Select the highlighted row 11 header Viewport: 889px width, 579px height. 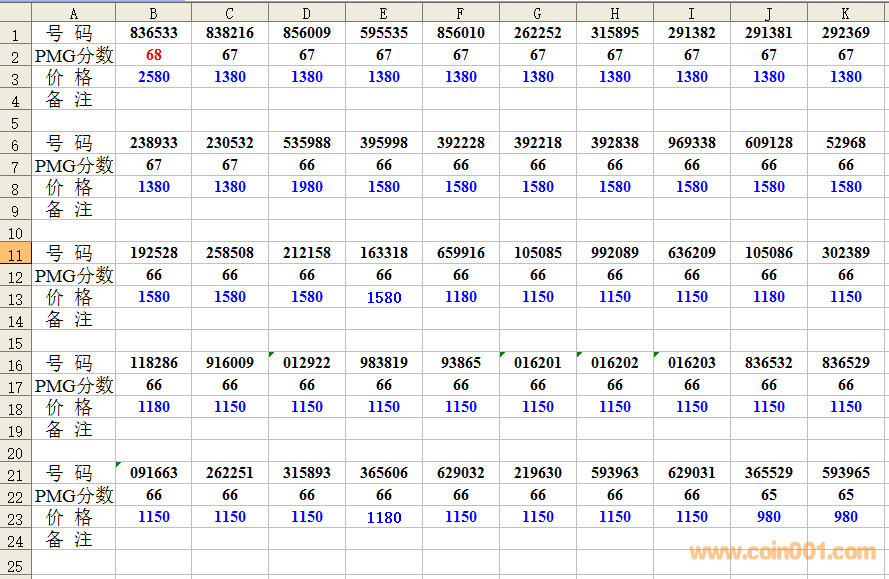[x=15, y=253]
